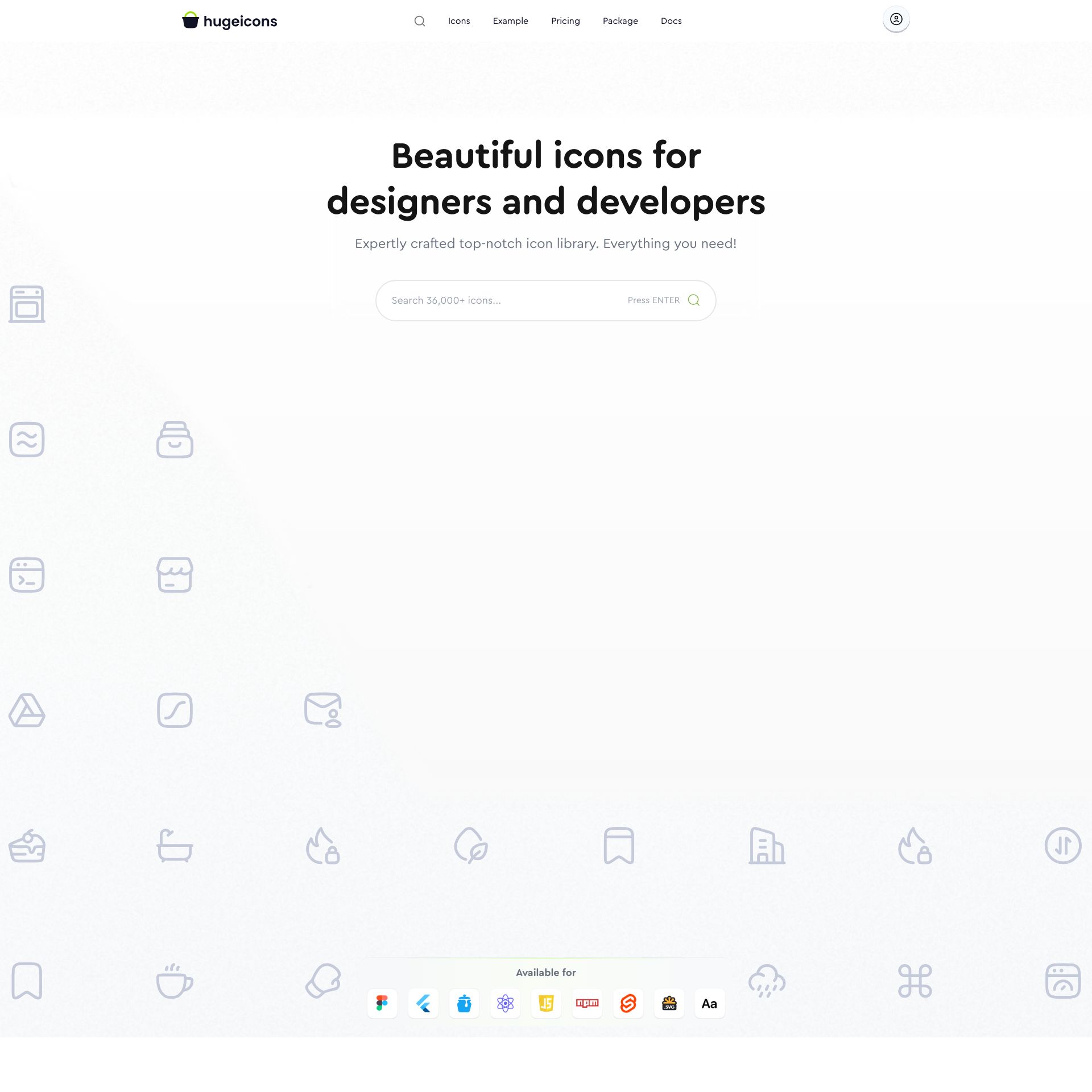Viewport: 1092px width, 1092px height.
Task: Go to the Example page
Action: pyautogui.click(x=510, y=21)
